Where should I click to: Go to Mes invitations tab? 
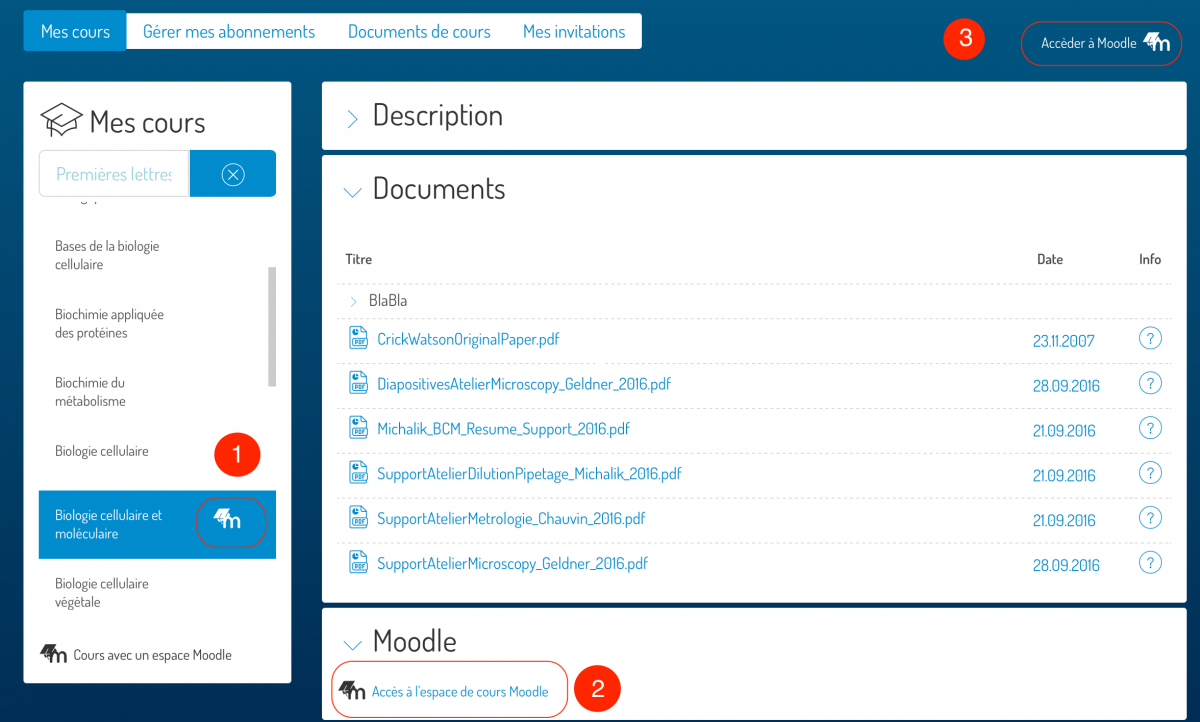pyautogui.click(x=574, y=31)
